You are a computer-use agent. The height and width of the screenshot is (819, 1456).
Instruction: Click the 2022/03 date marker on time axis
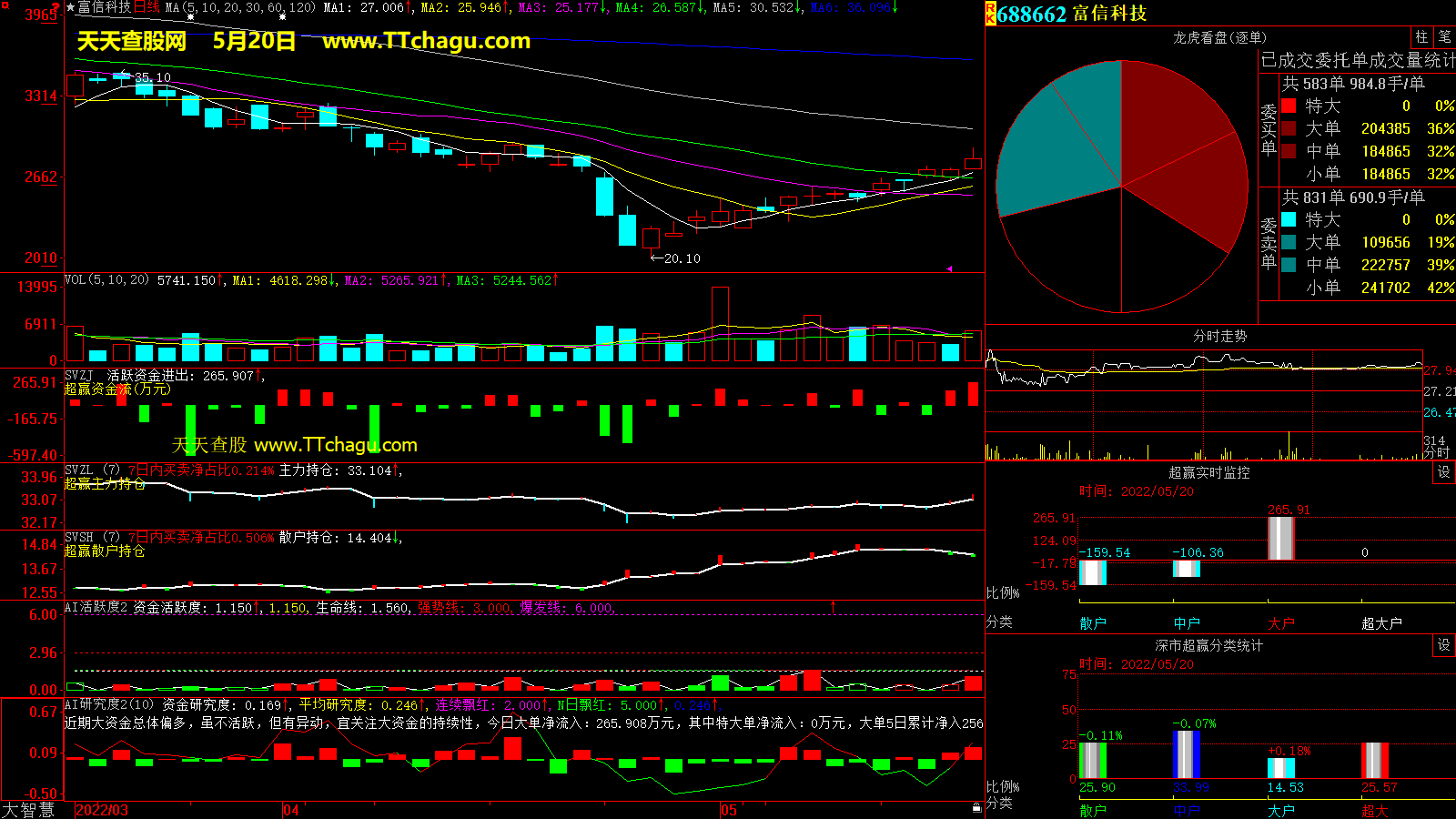click(x=101, y=810)
